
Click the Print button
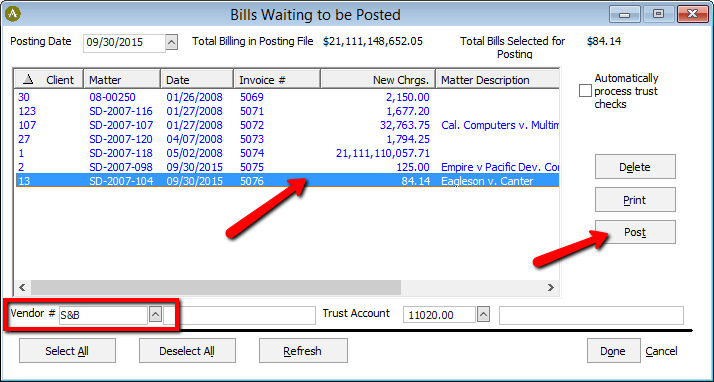[x=635, y=200]
